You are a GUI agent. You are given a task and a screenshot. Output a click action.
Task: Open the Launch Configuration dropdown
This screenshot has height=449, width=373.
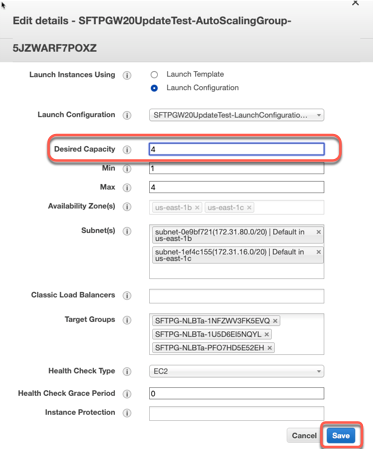click(237, 115)
